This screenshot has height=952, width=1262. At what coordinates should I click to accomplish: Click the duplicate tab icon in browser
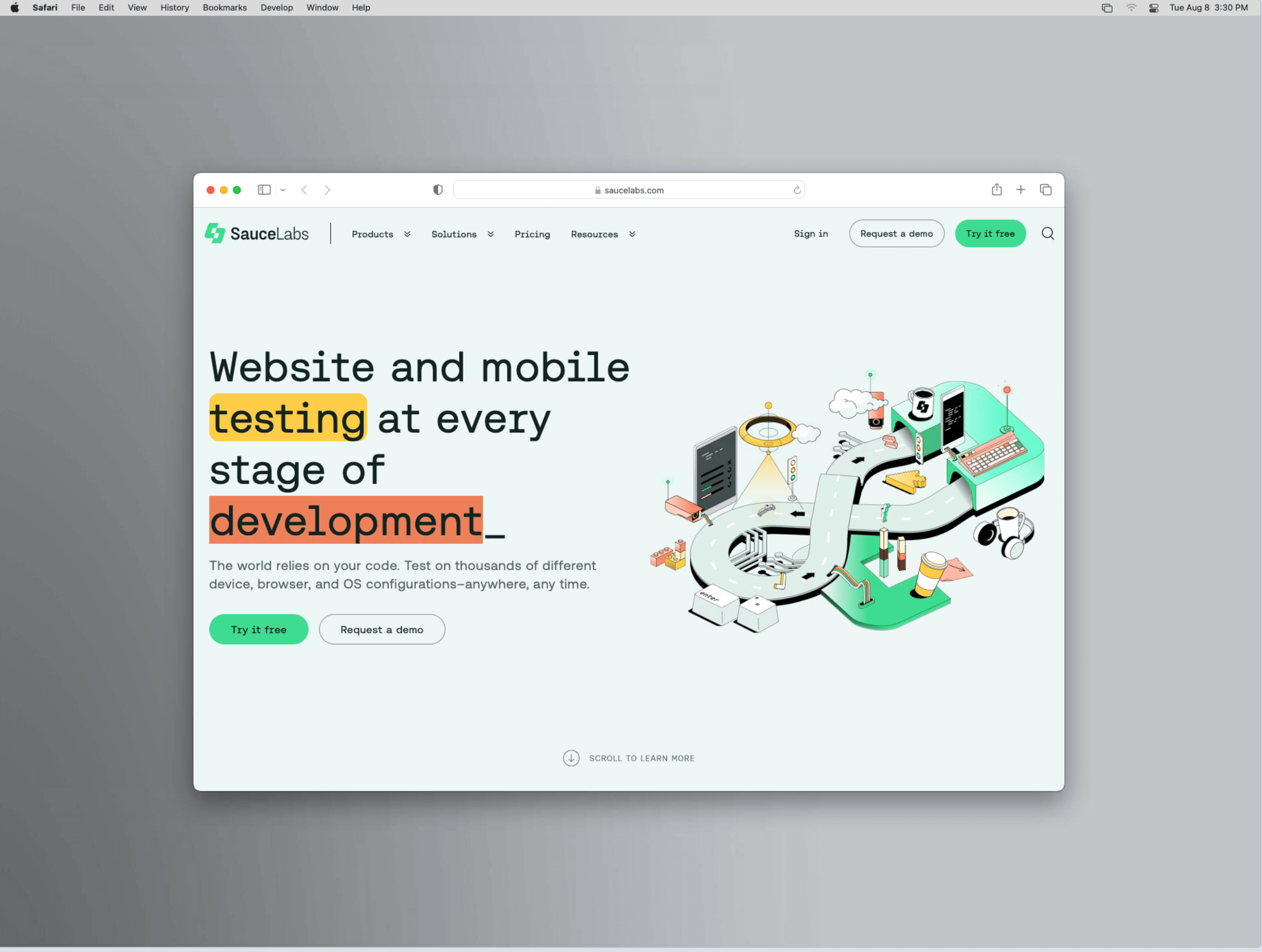pos(1046,190)
